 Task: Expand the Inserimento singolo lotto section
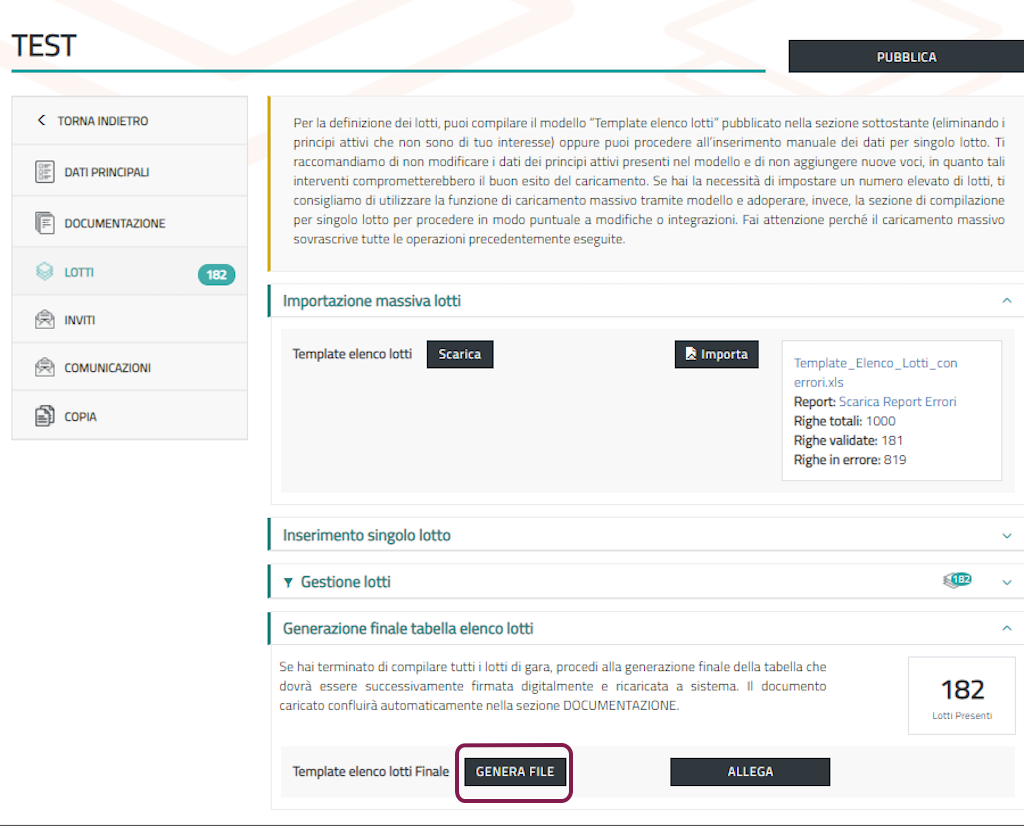click(x=1006, y=535)
